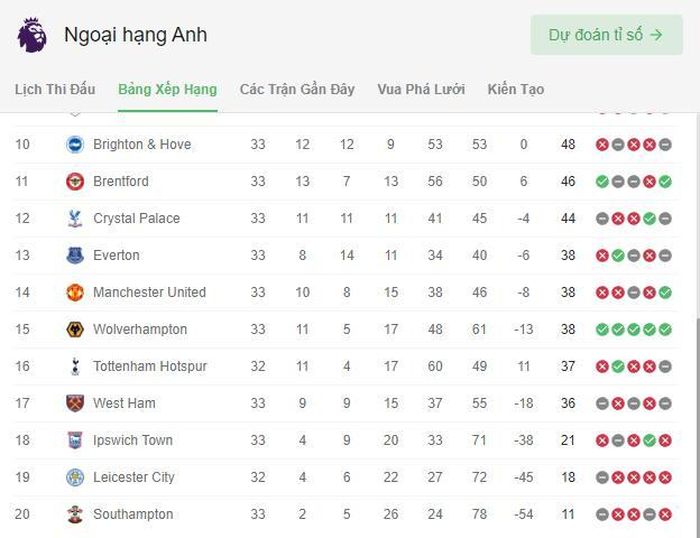Select the Tottenham Hotspur cockerel crest
Screen dimensions: 700x538
click(75, 366)
